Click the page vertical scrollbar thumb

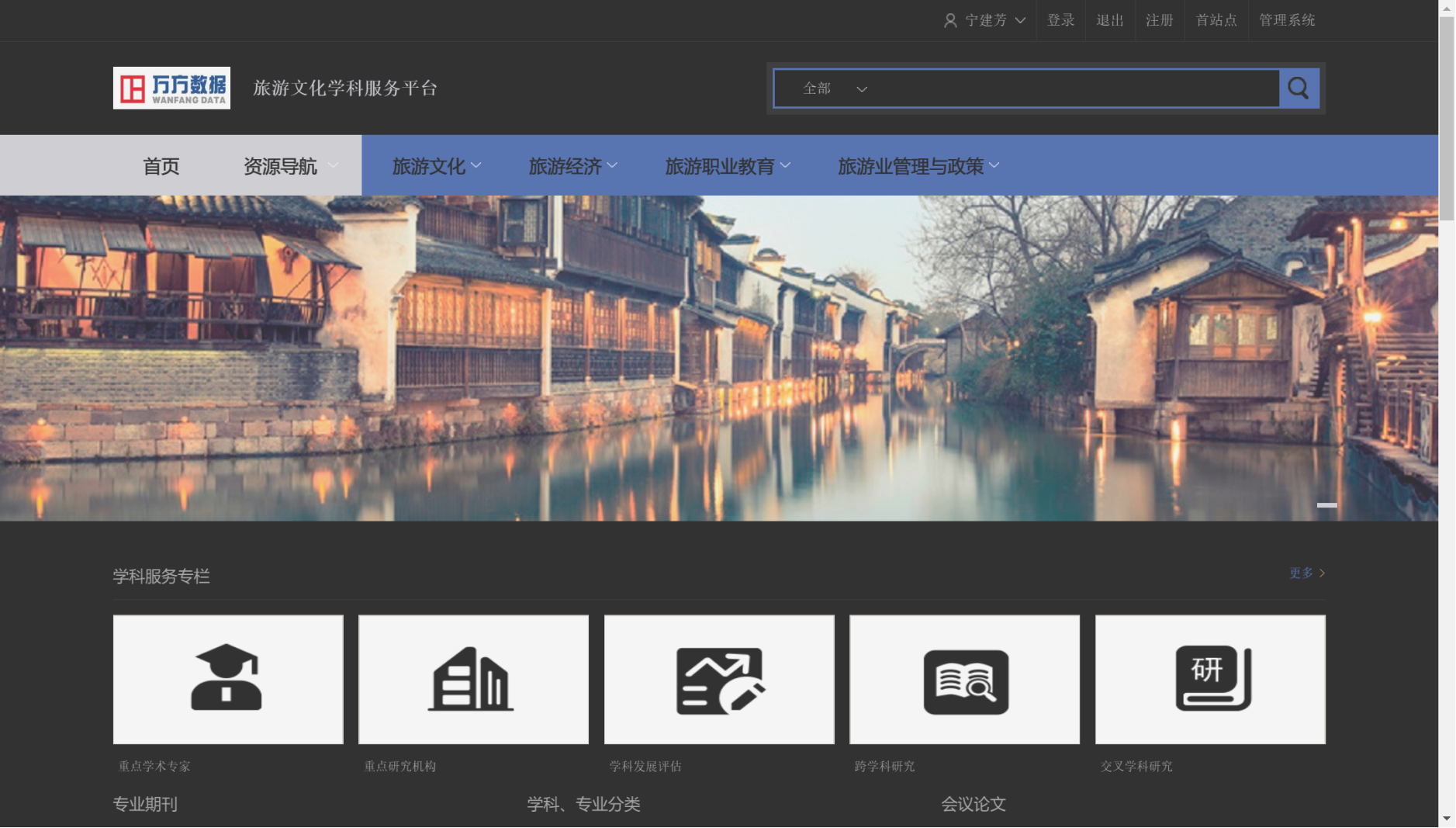click(1447, 119)
